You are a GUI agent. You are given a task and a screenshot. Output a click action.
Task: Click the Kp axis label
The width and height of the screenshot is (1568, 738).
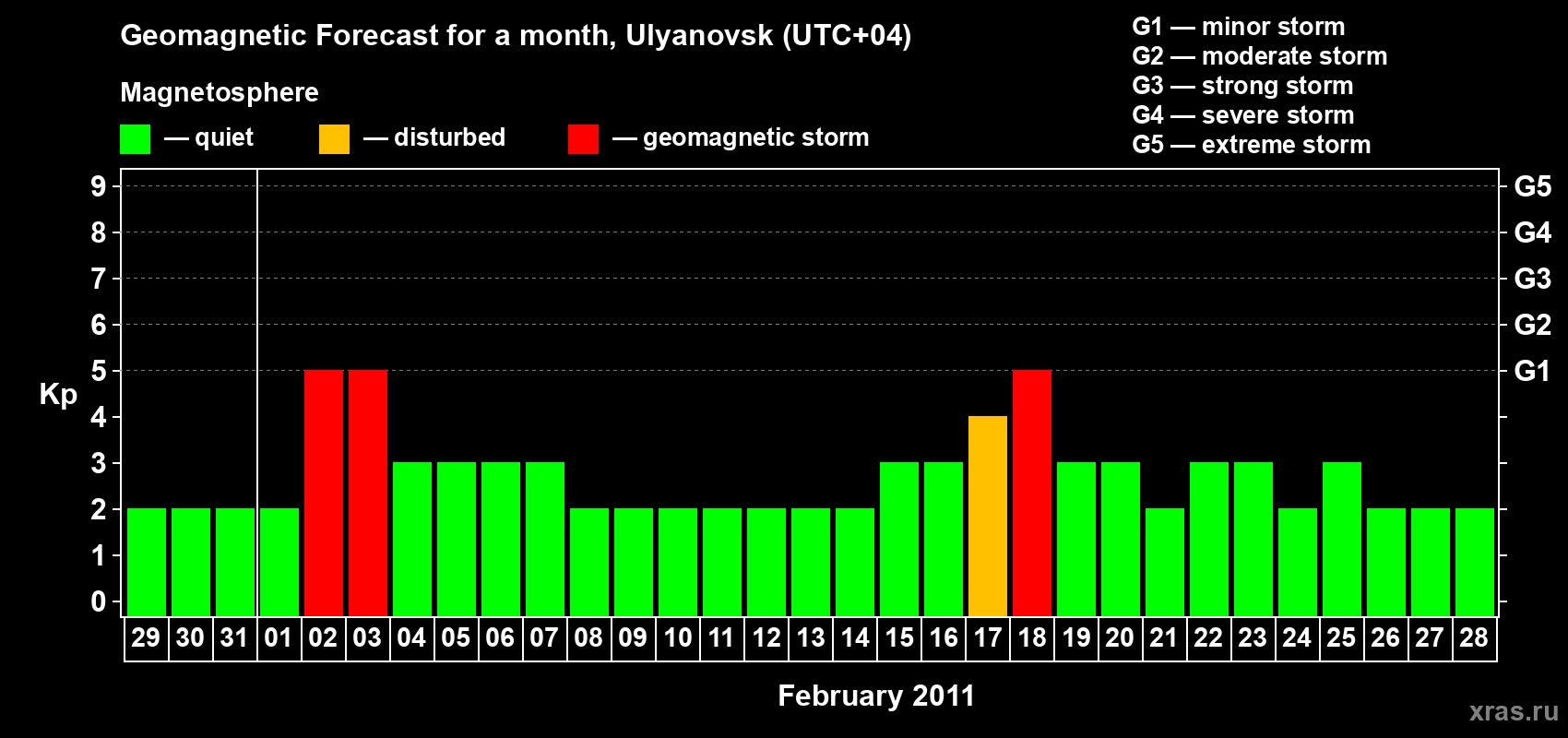58,395
